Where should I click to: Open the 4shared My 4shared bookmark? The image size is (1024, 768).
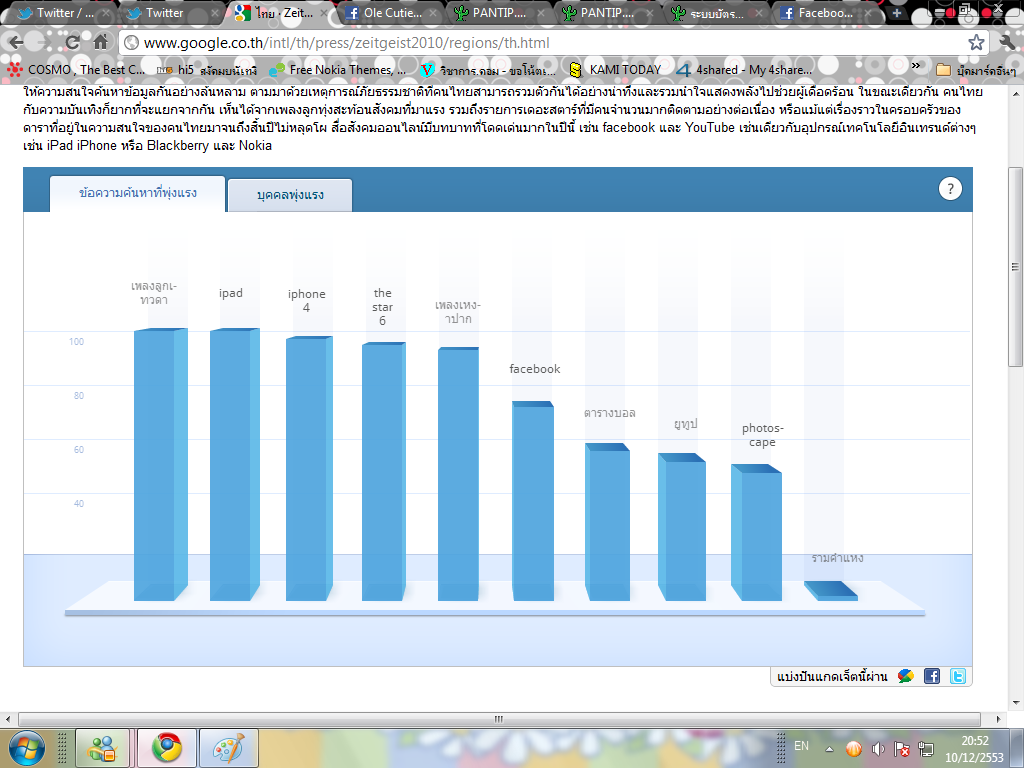click(744, 69)
